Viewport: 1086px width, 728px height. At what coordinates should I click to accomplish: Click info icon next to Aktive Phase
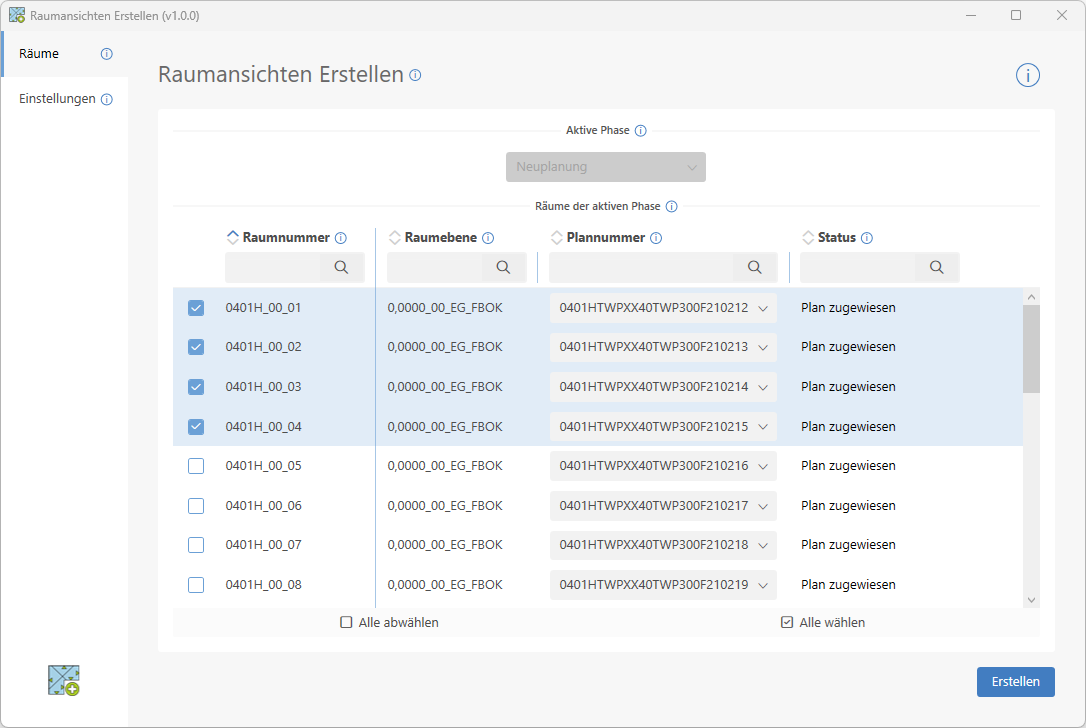641,131
